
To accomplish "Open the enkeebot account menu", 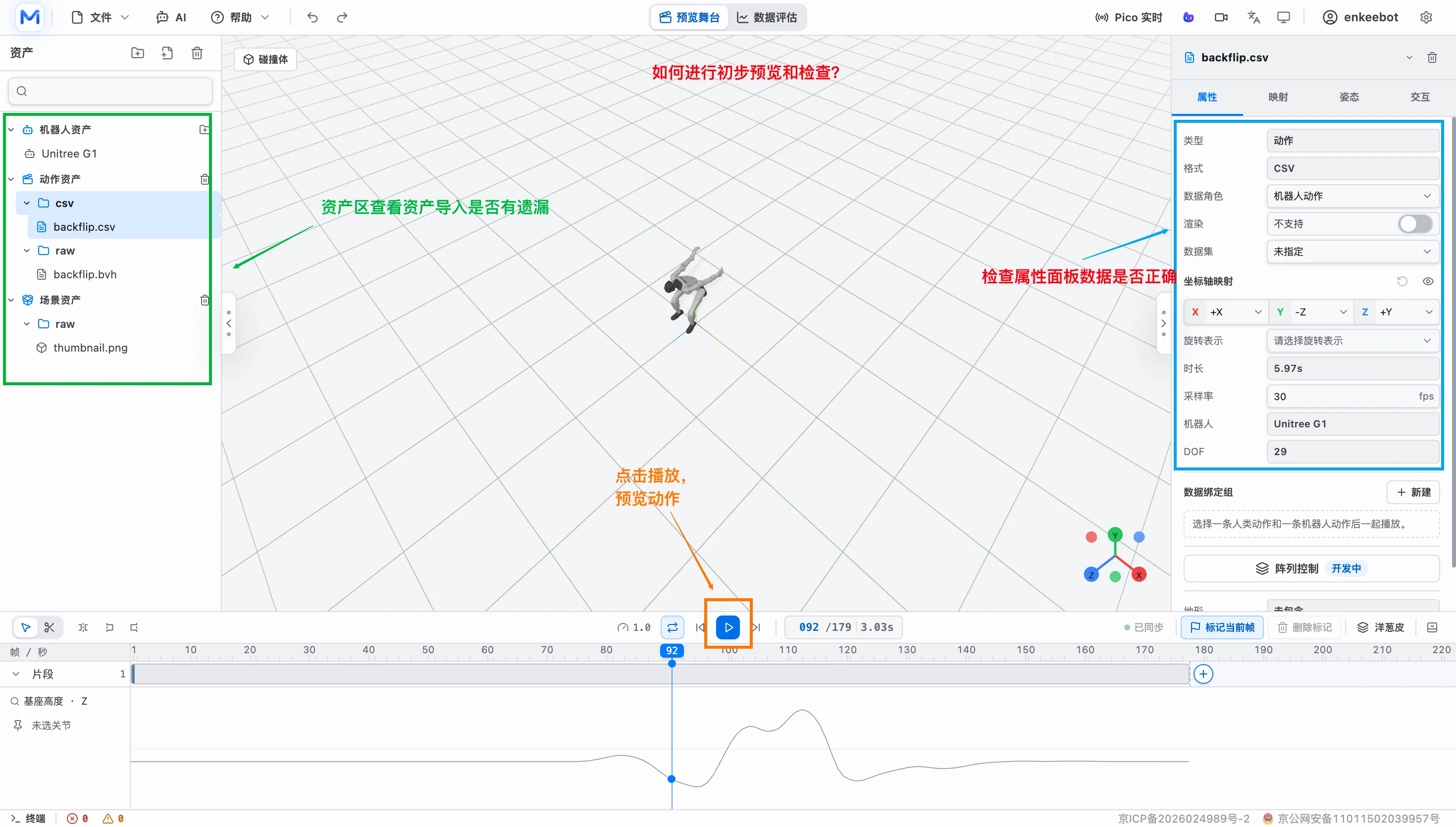I will point(1360,18).
